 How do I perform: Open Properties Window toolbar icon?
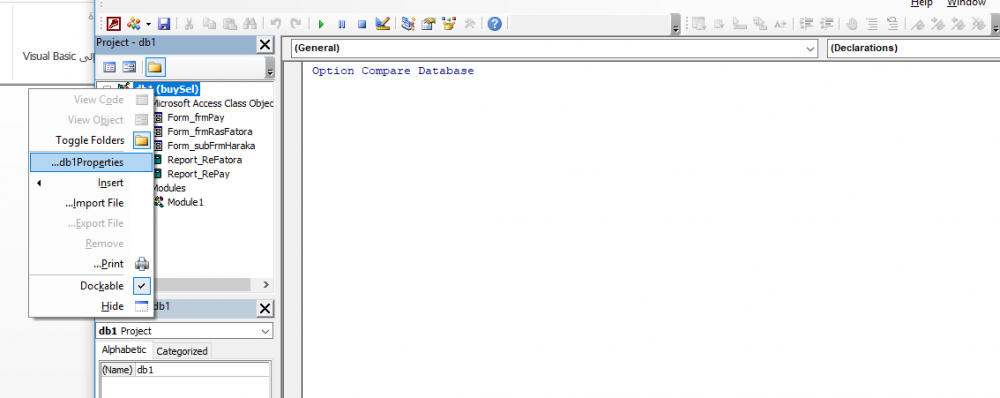[x=428, y=24]
